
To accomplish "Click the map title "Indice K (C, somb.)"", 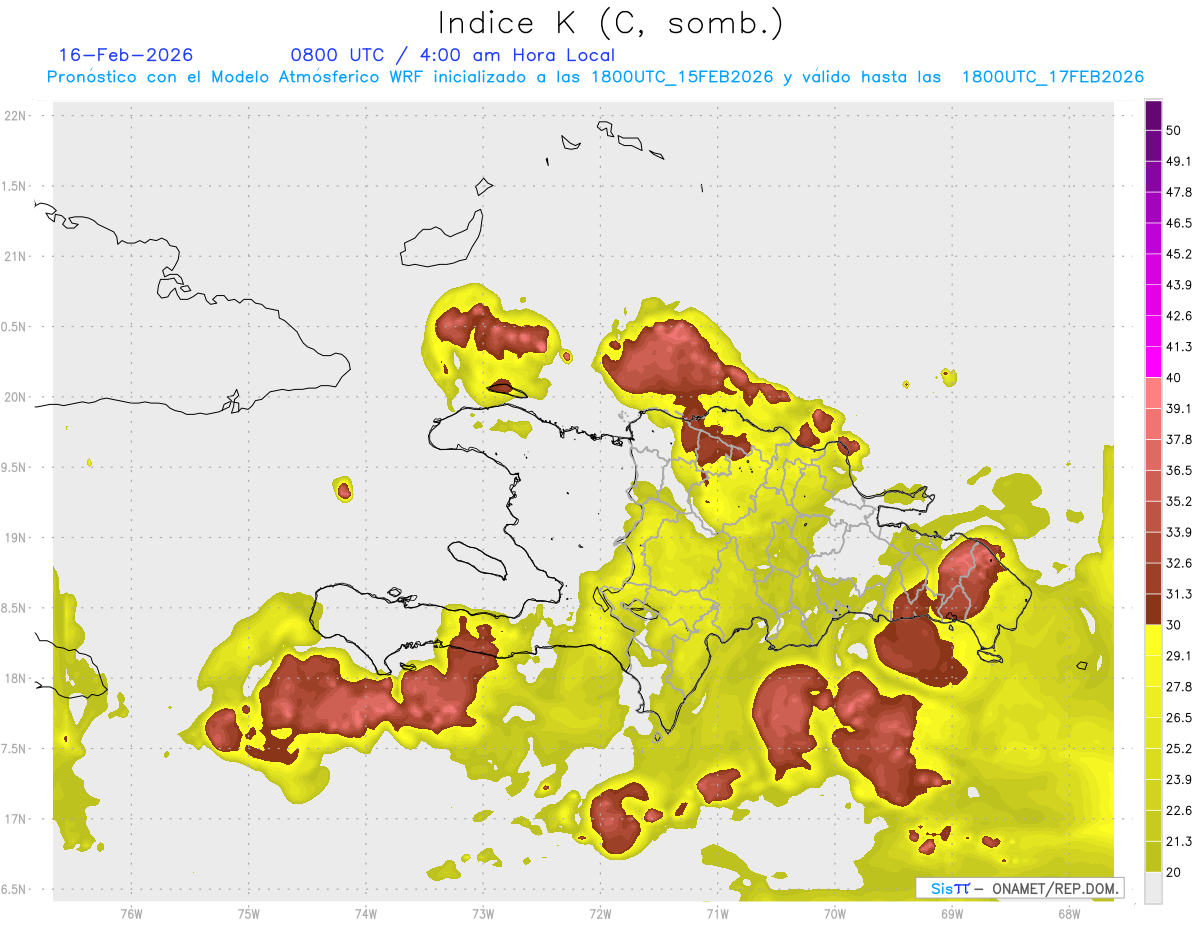I will tap(610, 23).
